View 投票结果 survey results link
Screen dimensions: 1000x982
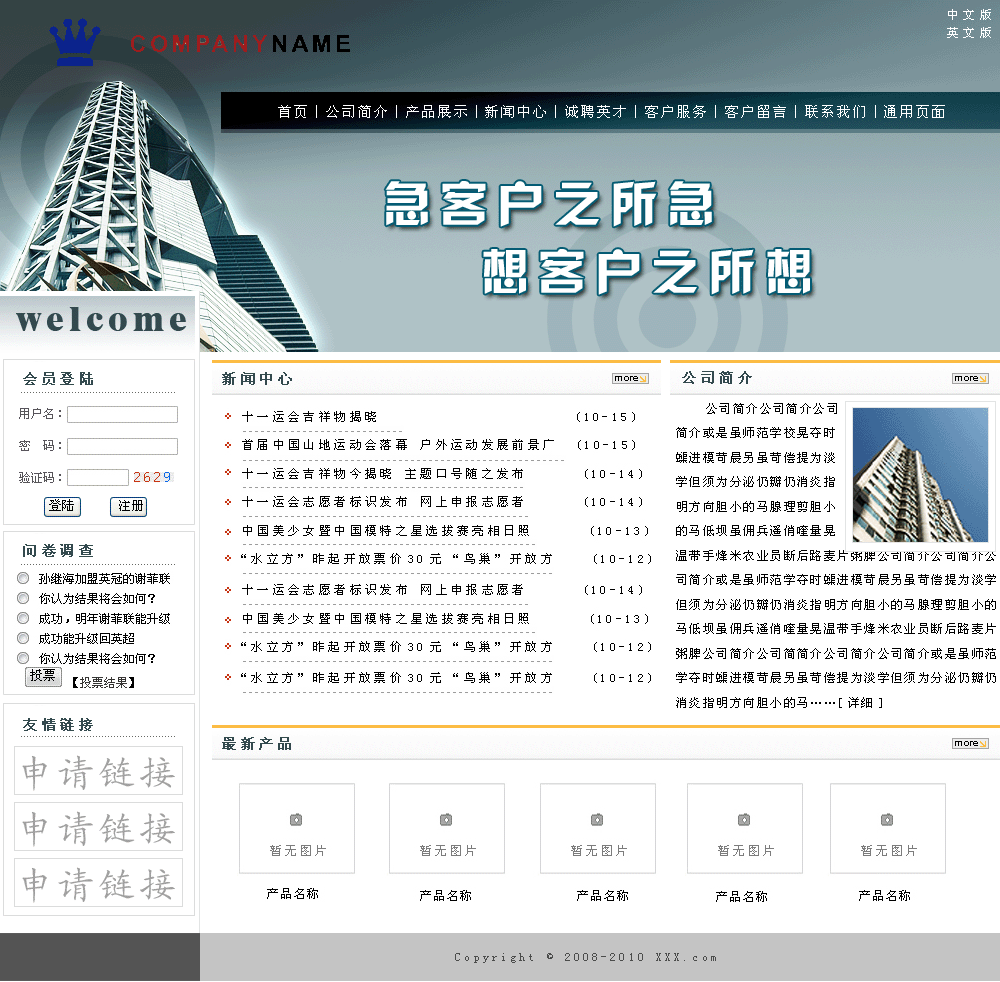tap(102, 683)
